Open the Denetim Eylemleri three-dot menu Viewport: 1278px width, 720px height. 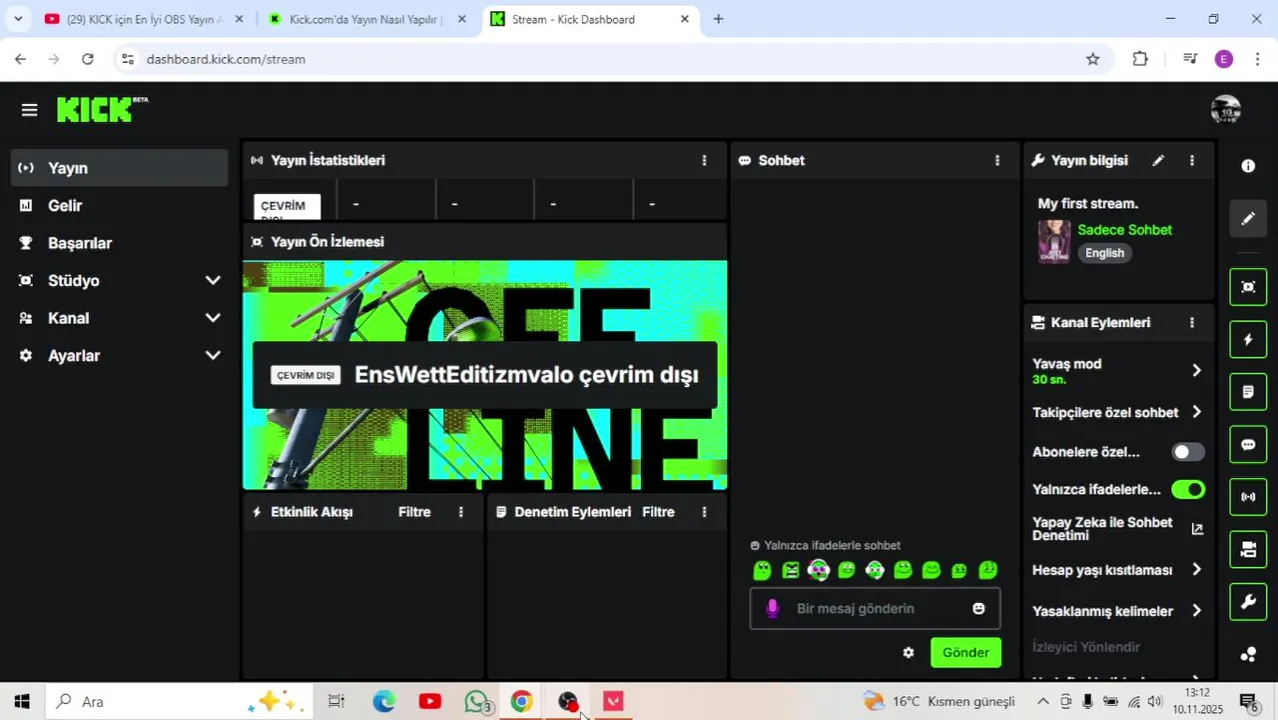(x=704, y=512)
